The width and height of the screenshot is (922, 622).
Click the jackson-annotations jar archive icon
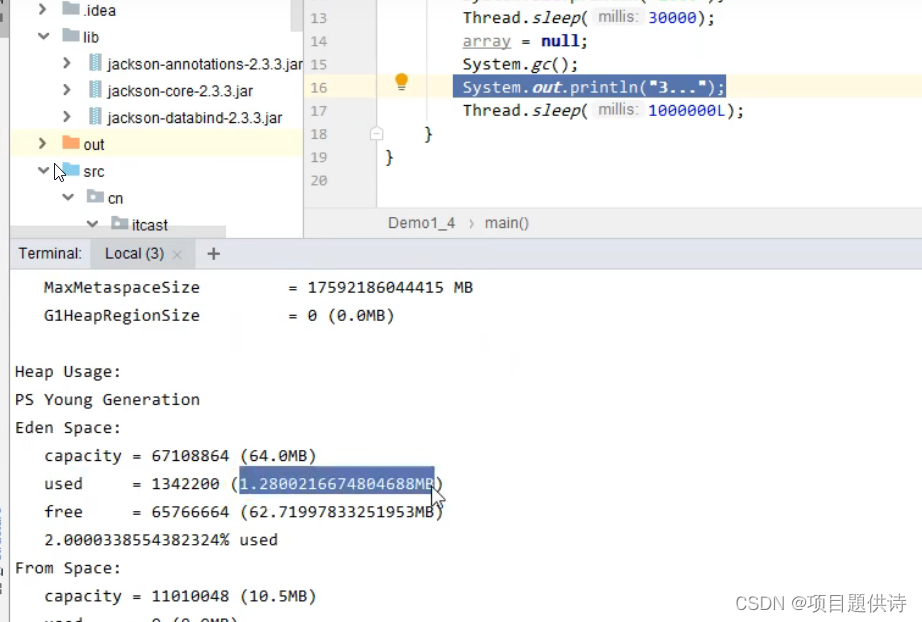coord(95,63)
